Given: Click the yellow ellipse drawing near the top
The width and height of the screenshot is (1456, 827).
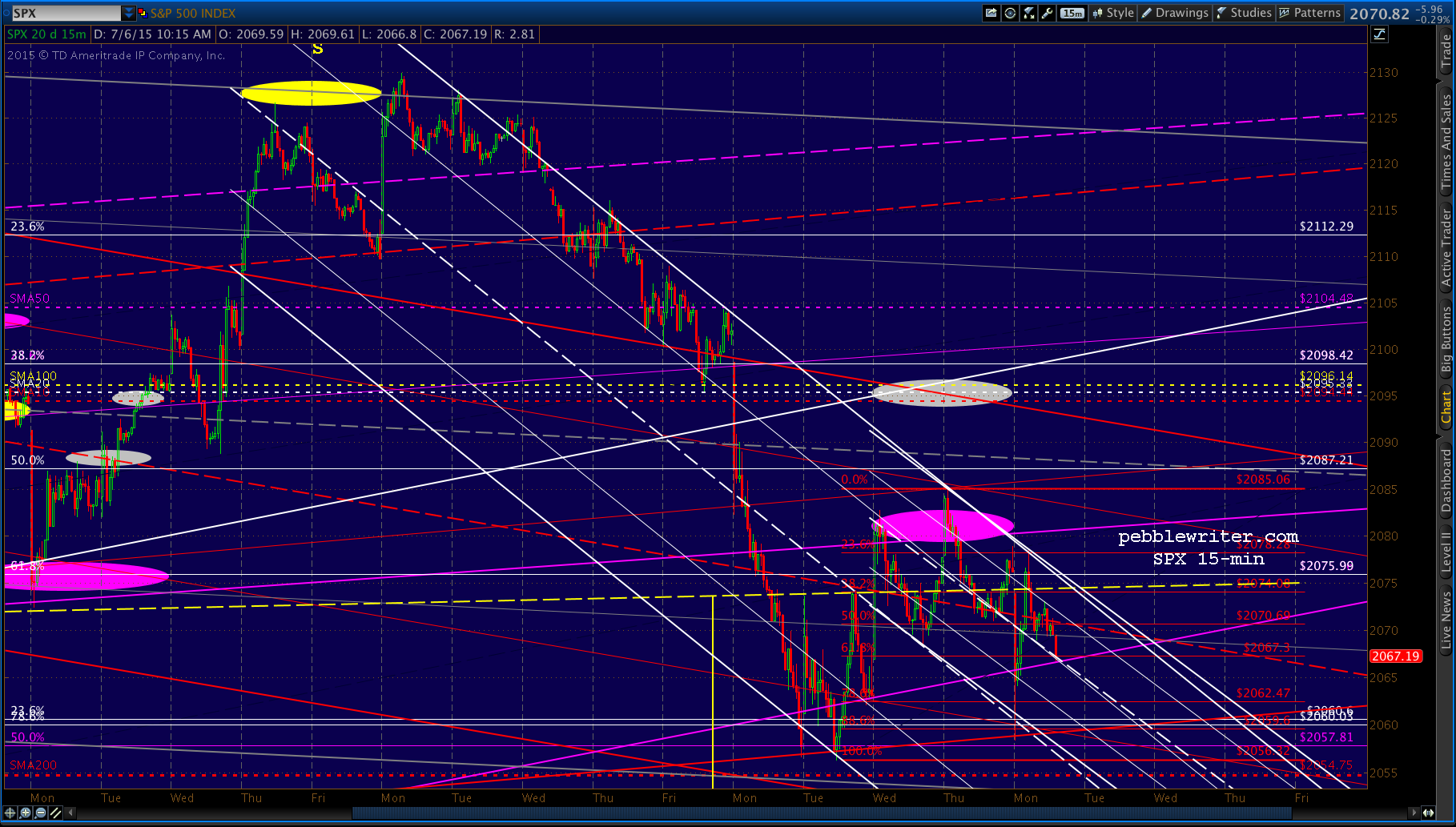Looking at the screenshot, I should 311,93.
